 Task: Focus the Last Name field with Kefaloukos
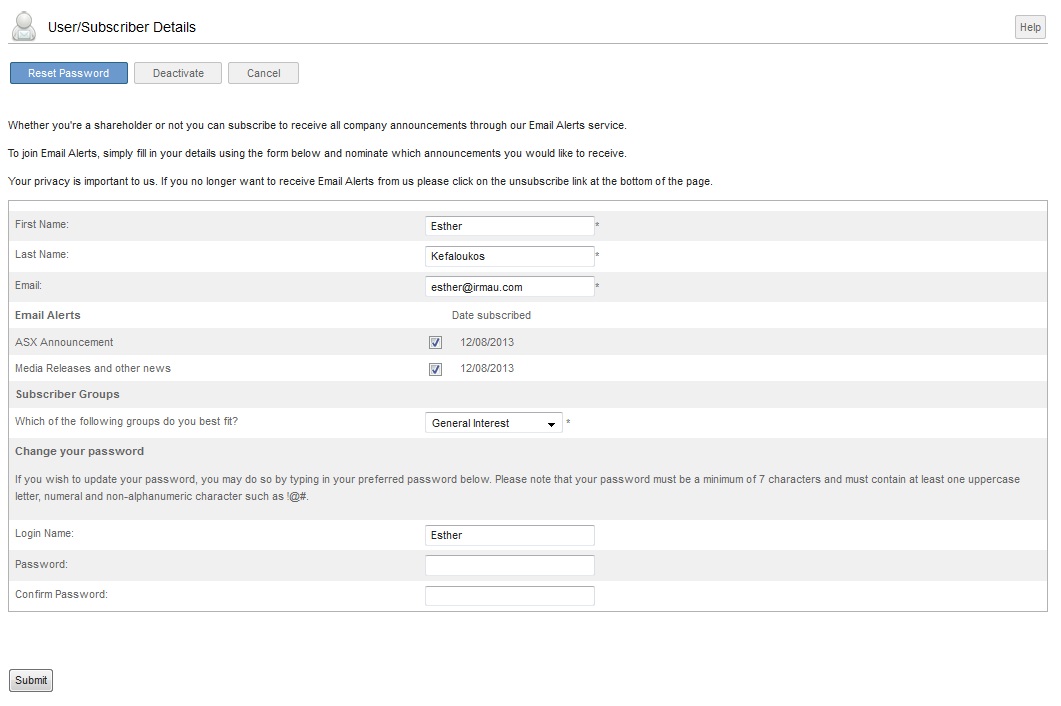coord(510,256)
